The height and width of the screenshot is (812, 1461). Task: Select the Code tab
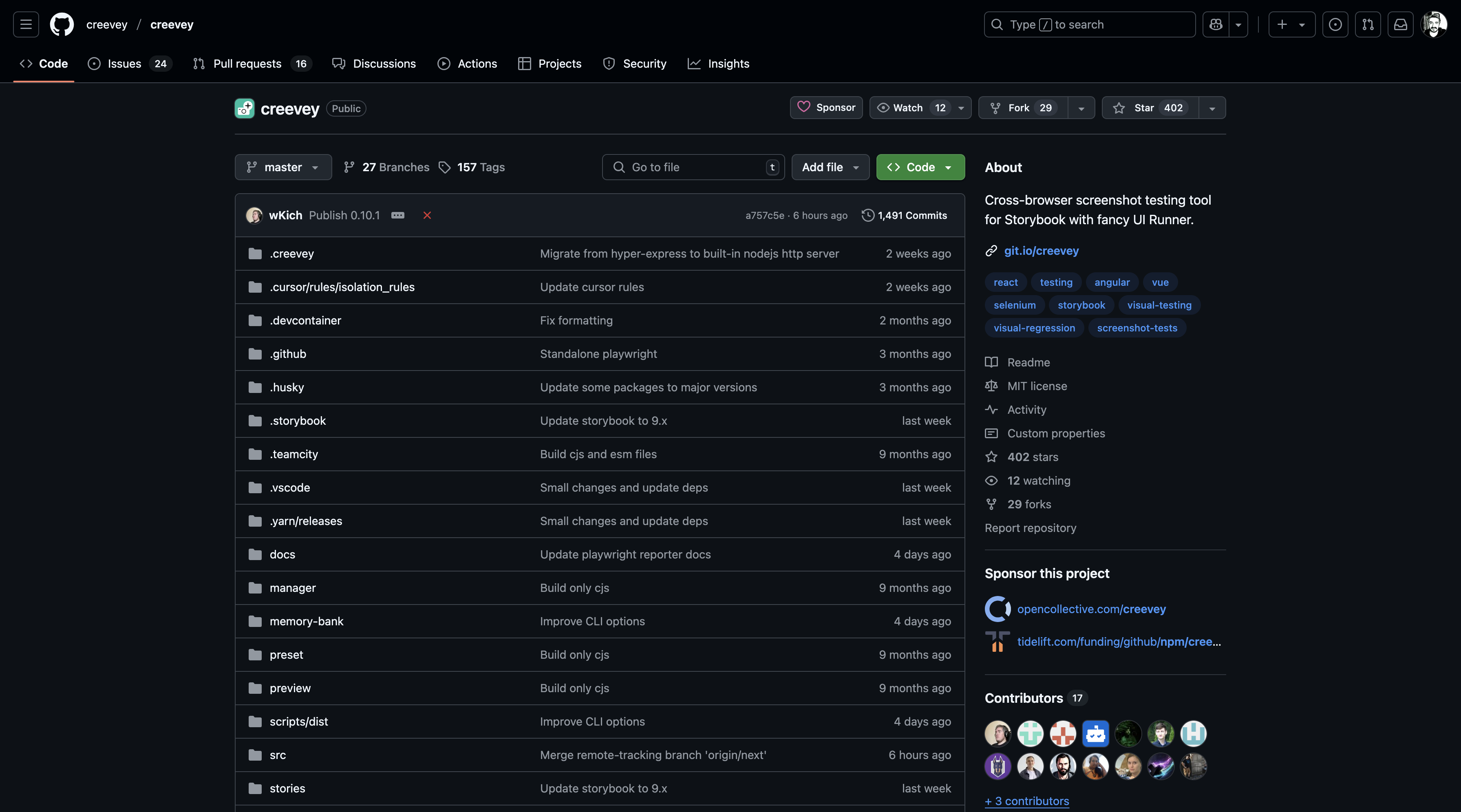(x=44, y=64)
